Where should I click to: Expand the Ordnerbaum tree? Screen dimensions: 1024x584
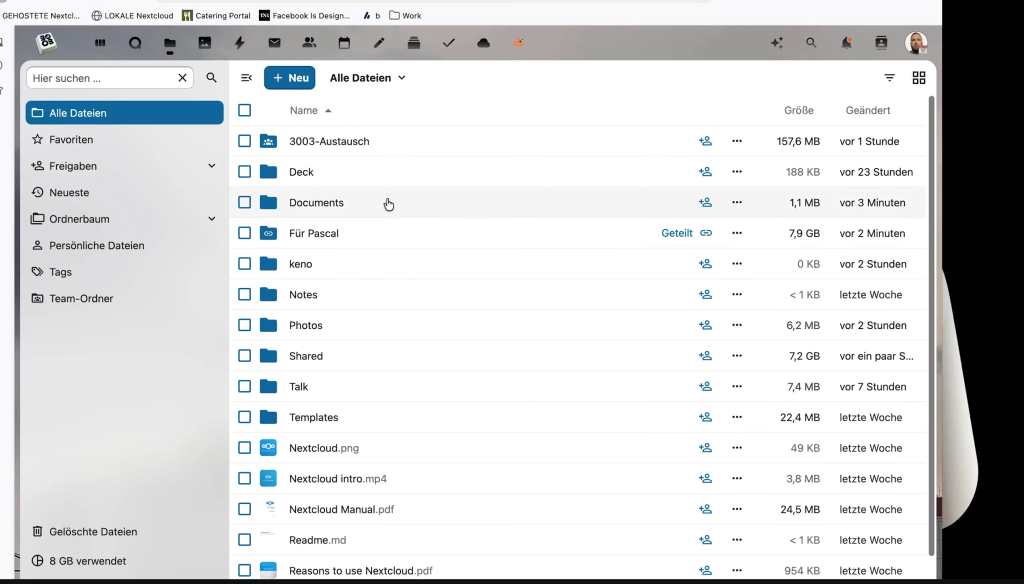[x=211, y=219]
